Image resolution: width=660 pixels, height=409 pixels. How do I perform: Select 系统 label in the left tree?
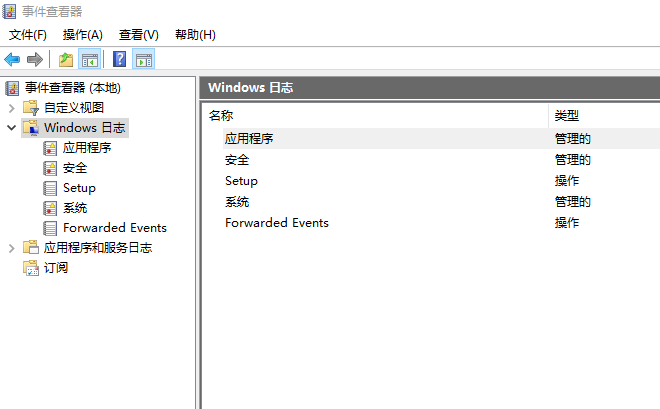(75, 208)
